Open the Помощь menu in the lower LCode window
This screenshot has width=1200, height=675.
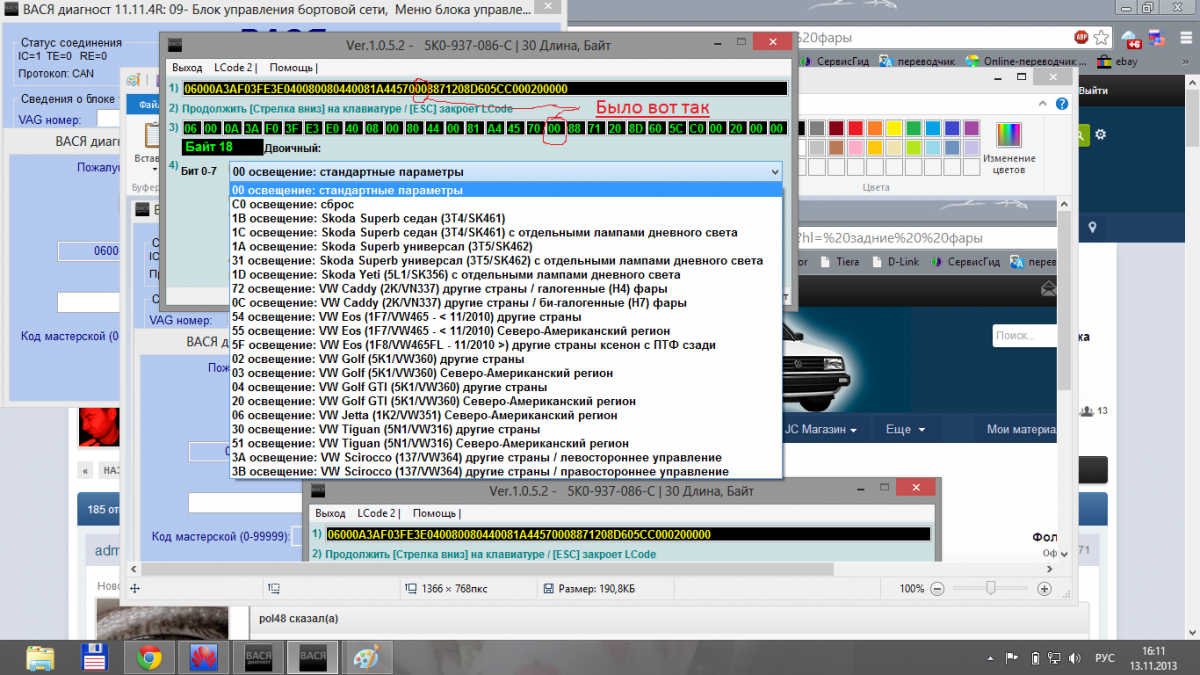[x=437, y=513]
